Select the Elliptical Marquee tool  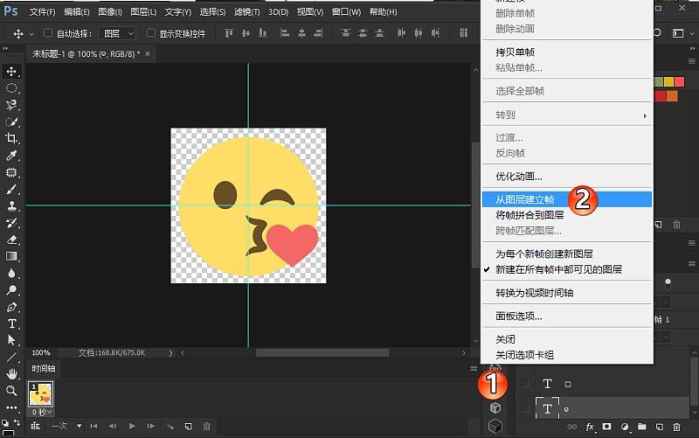point(12,88)
